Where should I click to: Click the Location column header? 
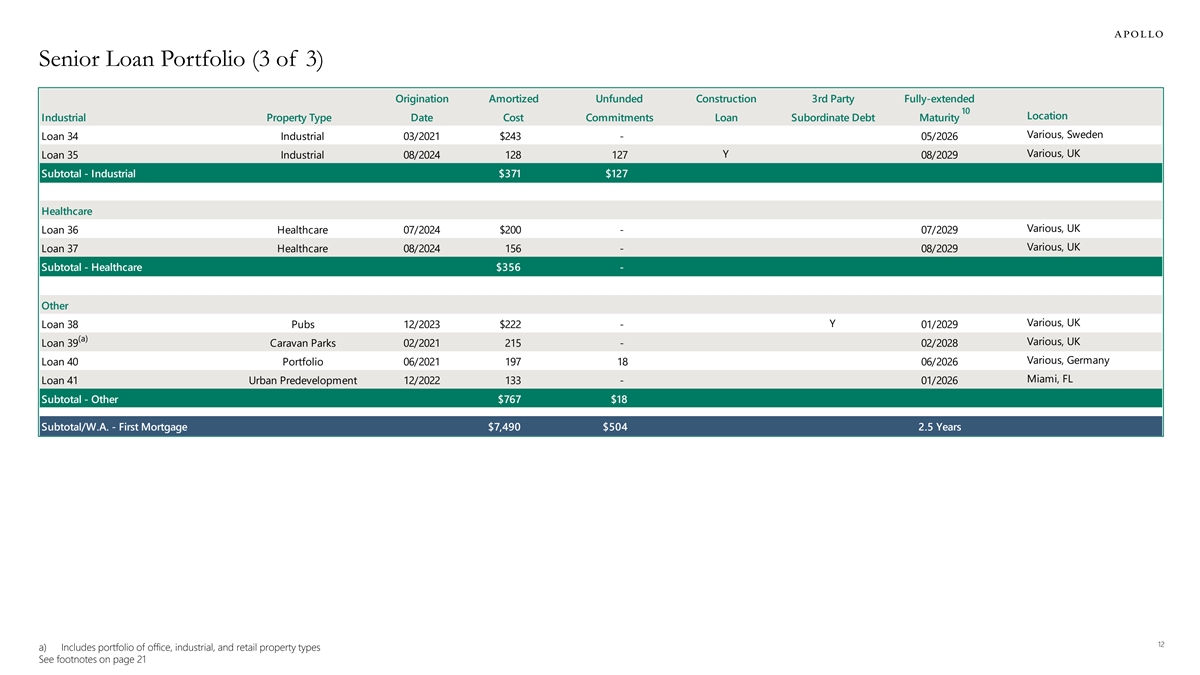click(1046, 116)
